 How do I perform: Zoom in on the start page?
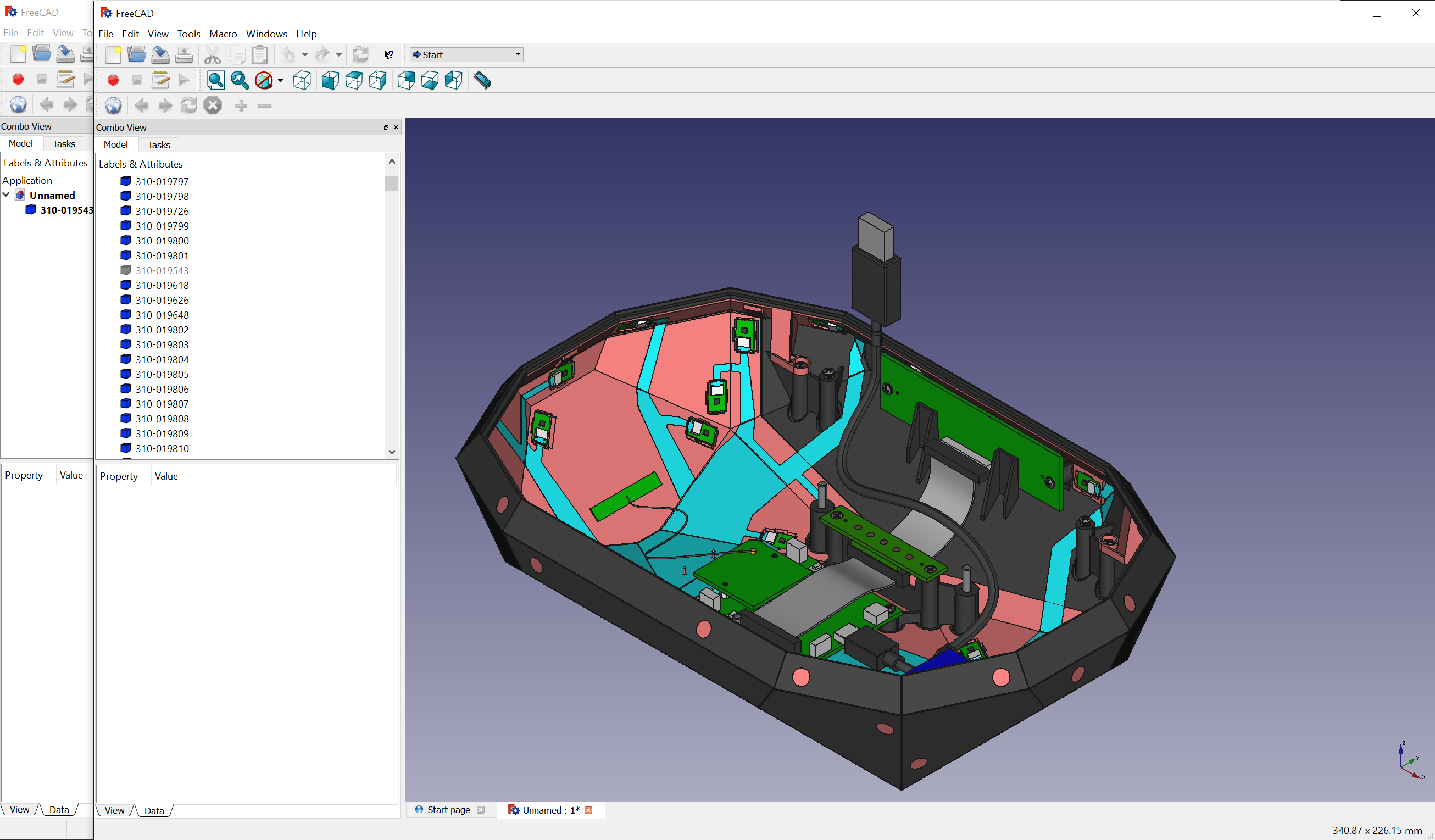tap(241, 105)
